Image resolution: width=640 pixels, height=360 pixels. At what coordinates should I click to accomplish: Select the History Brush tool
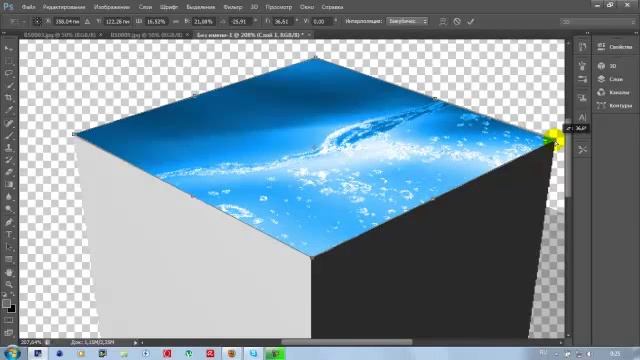coord(9,160)
